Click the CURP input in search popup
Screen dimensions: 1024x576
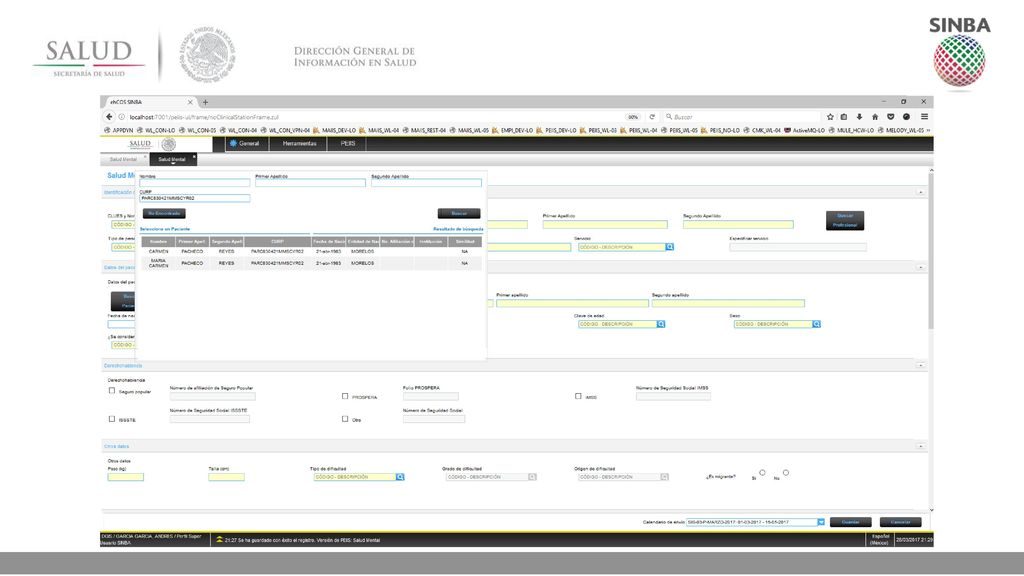[195, 198]
